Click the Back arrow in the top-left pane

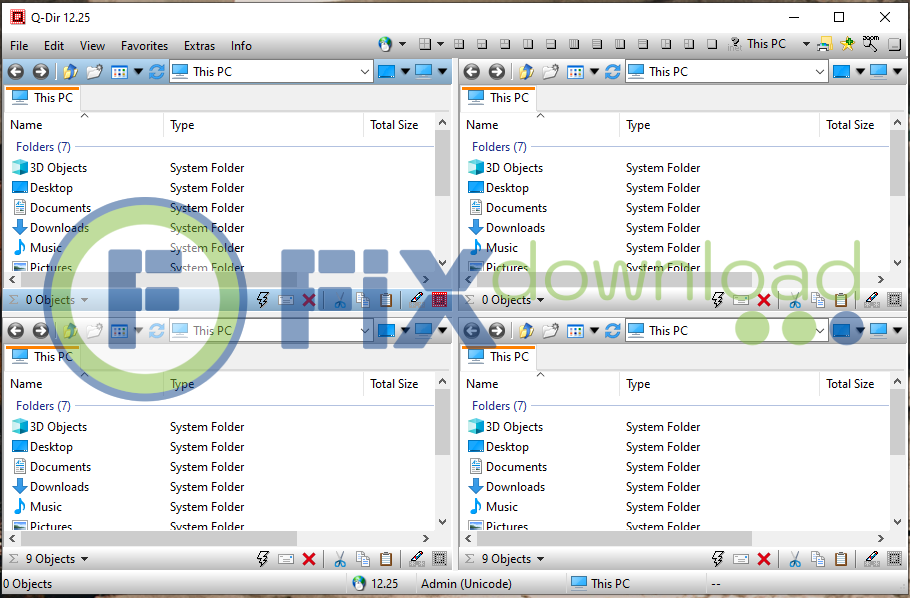16,71
